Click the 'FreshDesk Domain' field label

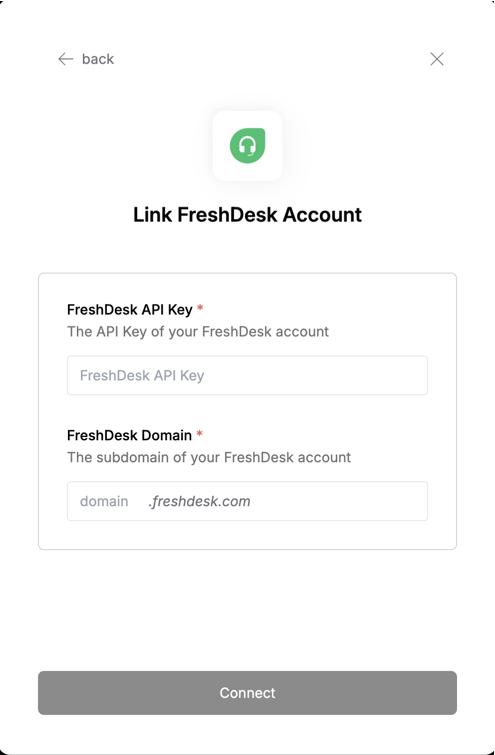[129, 435]
